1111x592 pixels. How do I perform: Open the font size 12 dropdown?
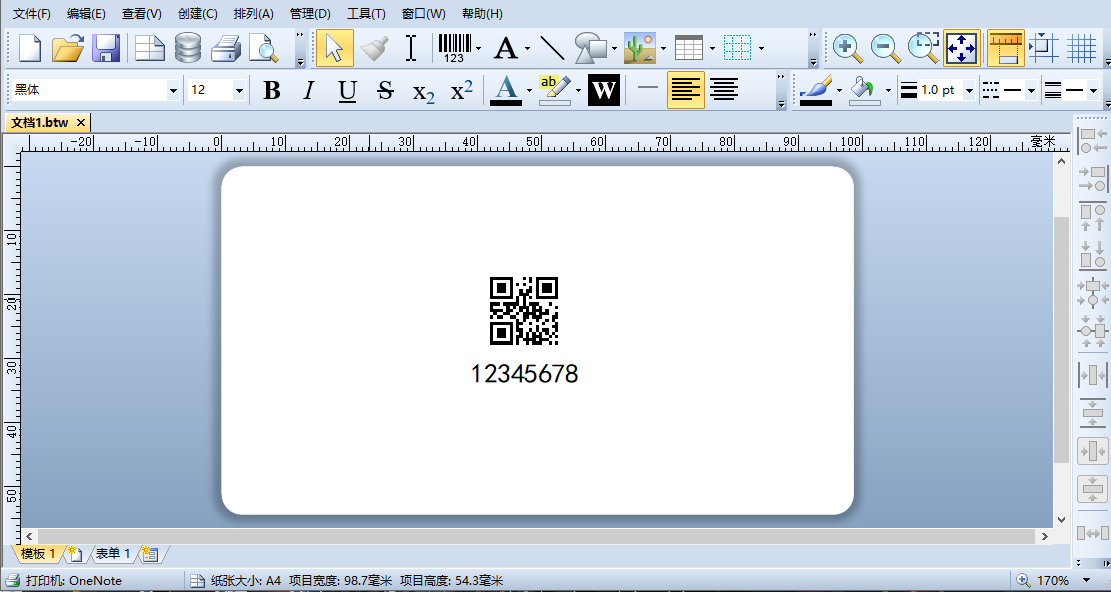coord(239,91)
